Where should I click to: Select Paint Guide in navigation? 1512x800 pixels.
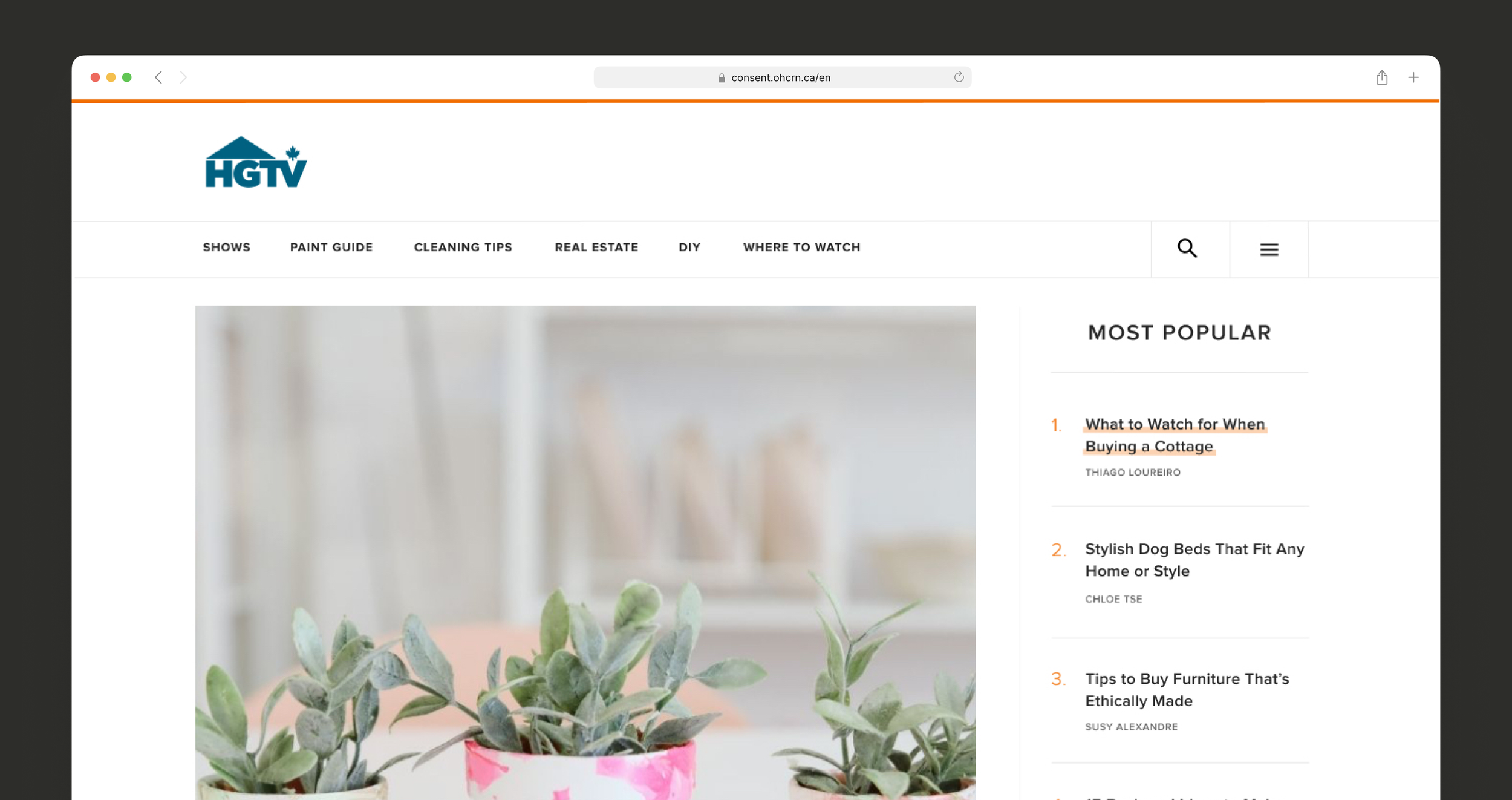click(331, 247)
